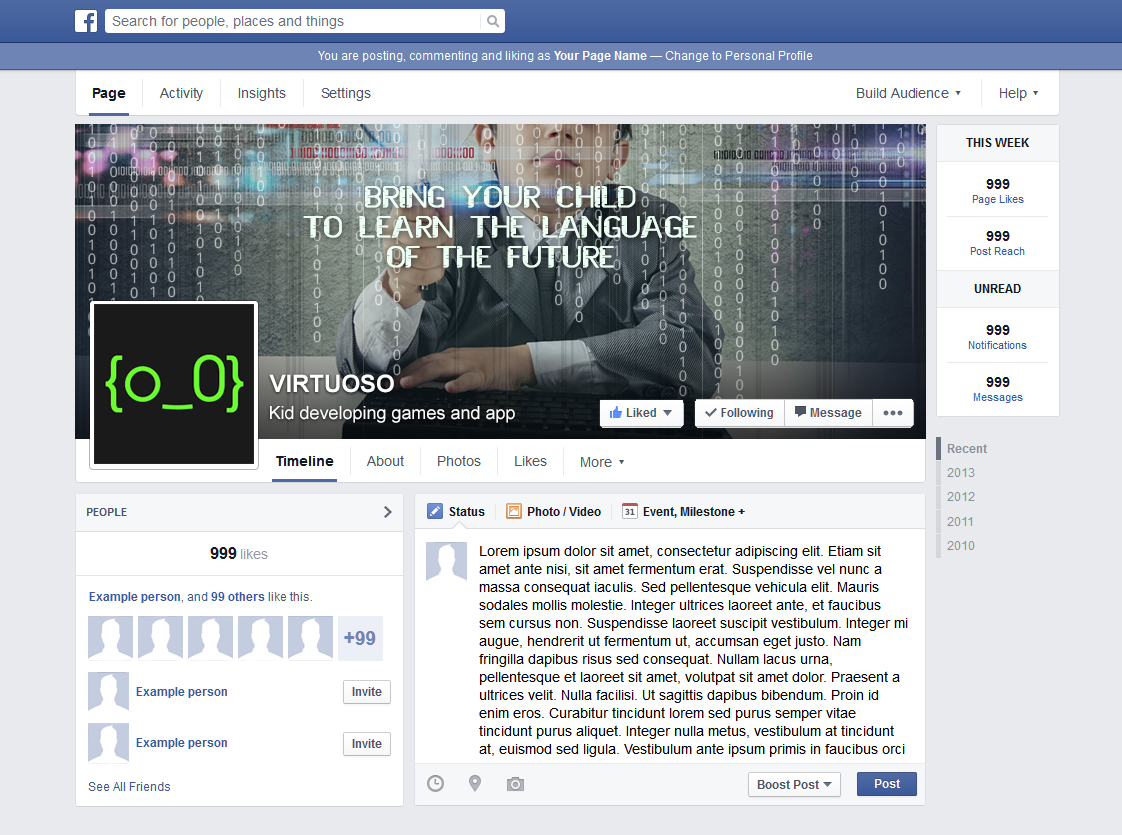
Task: Toggle the Following button
Action: [740, 413]
